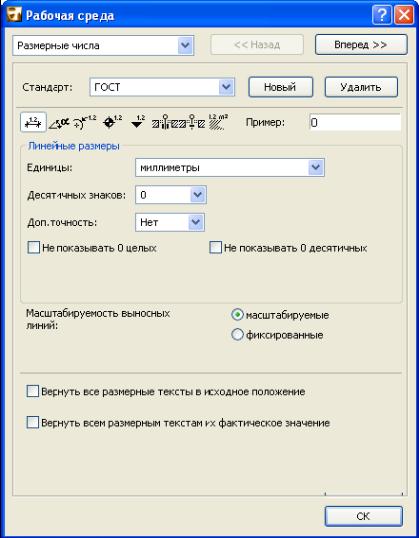Select the elevation dimensions icon
This screenshot has width=419, height=538.
point(138,122)
